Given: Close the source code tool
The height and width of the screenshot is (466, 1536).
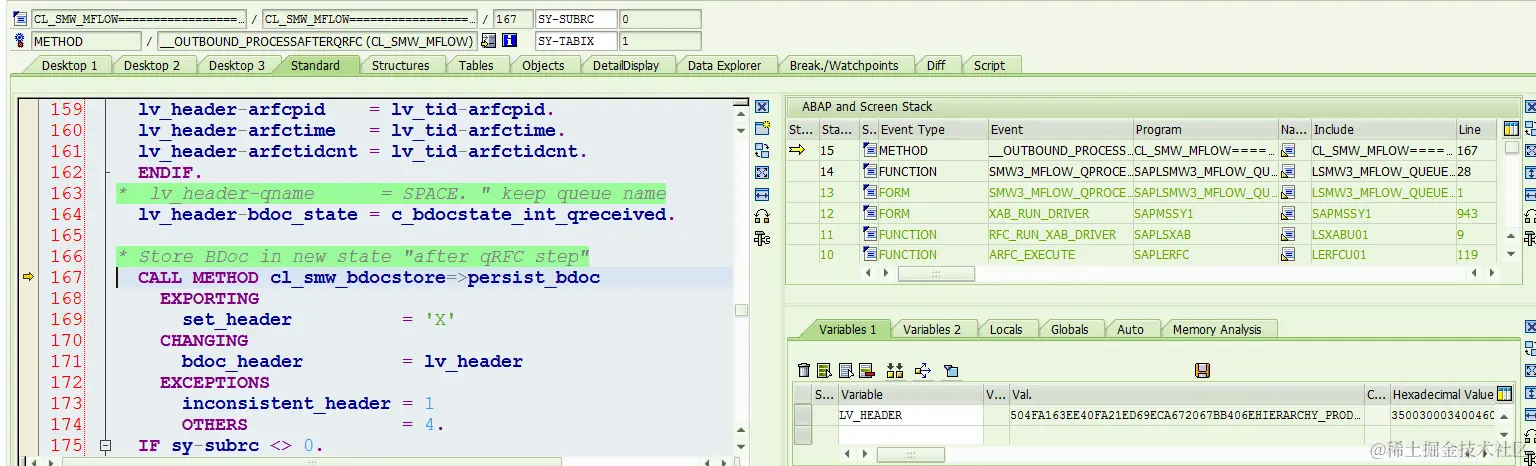Looking at the screenshot, I should 762,107.
